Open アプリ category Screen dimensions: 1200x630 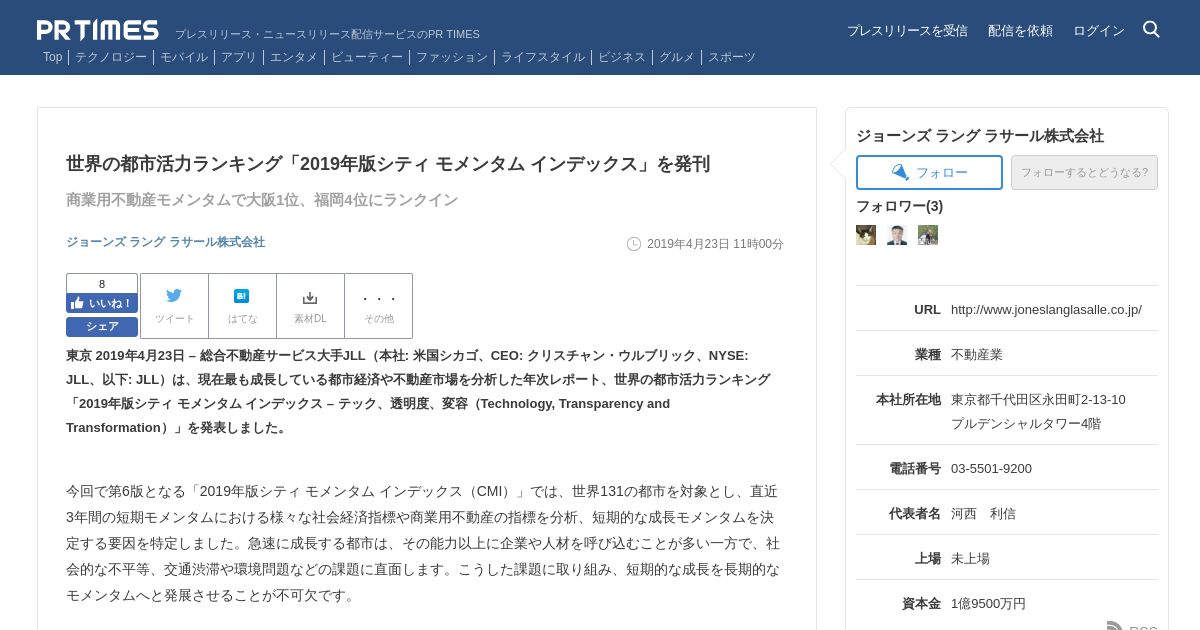coord(239,57)
